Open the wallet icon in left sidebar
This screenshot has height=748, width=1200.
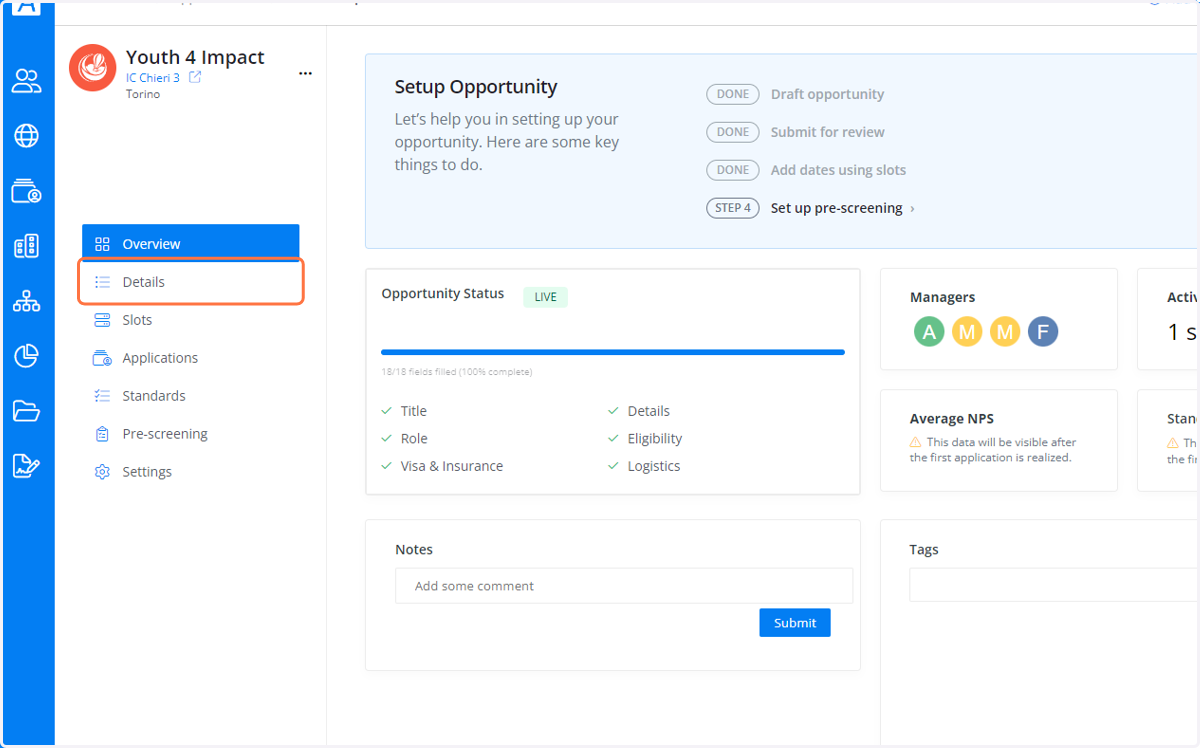[27, 191]
